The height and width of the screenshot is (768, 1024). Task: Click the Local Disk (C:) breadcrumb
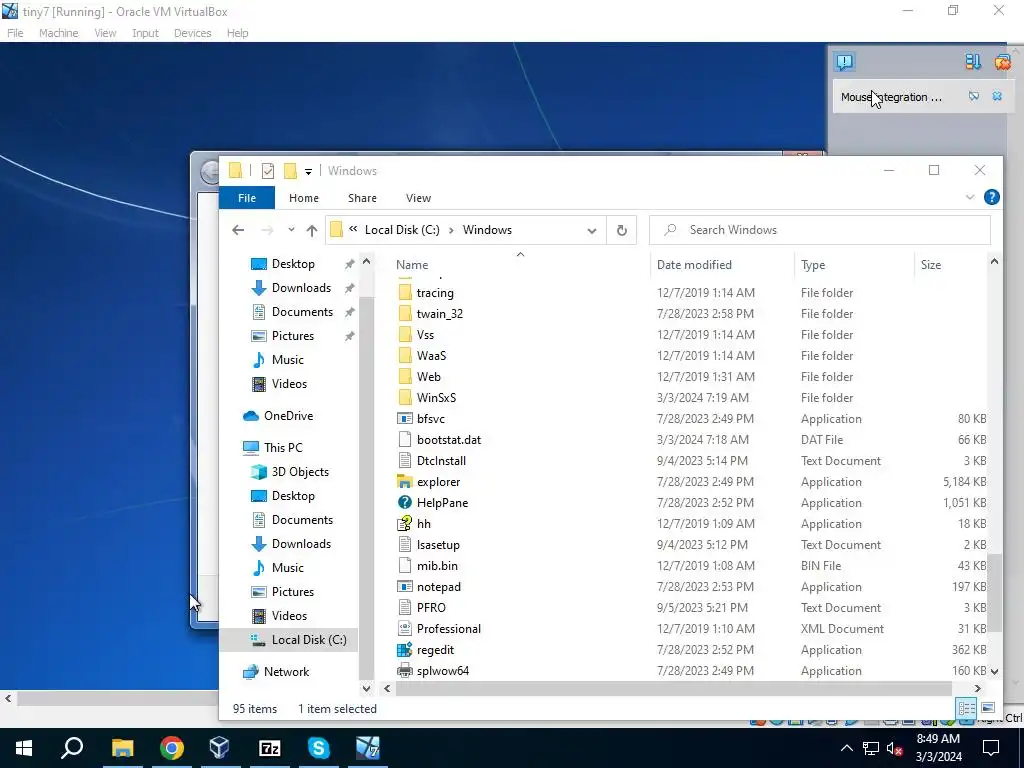(402, 230)
